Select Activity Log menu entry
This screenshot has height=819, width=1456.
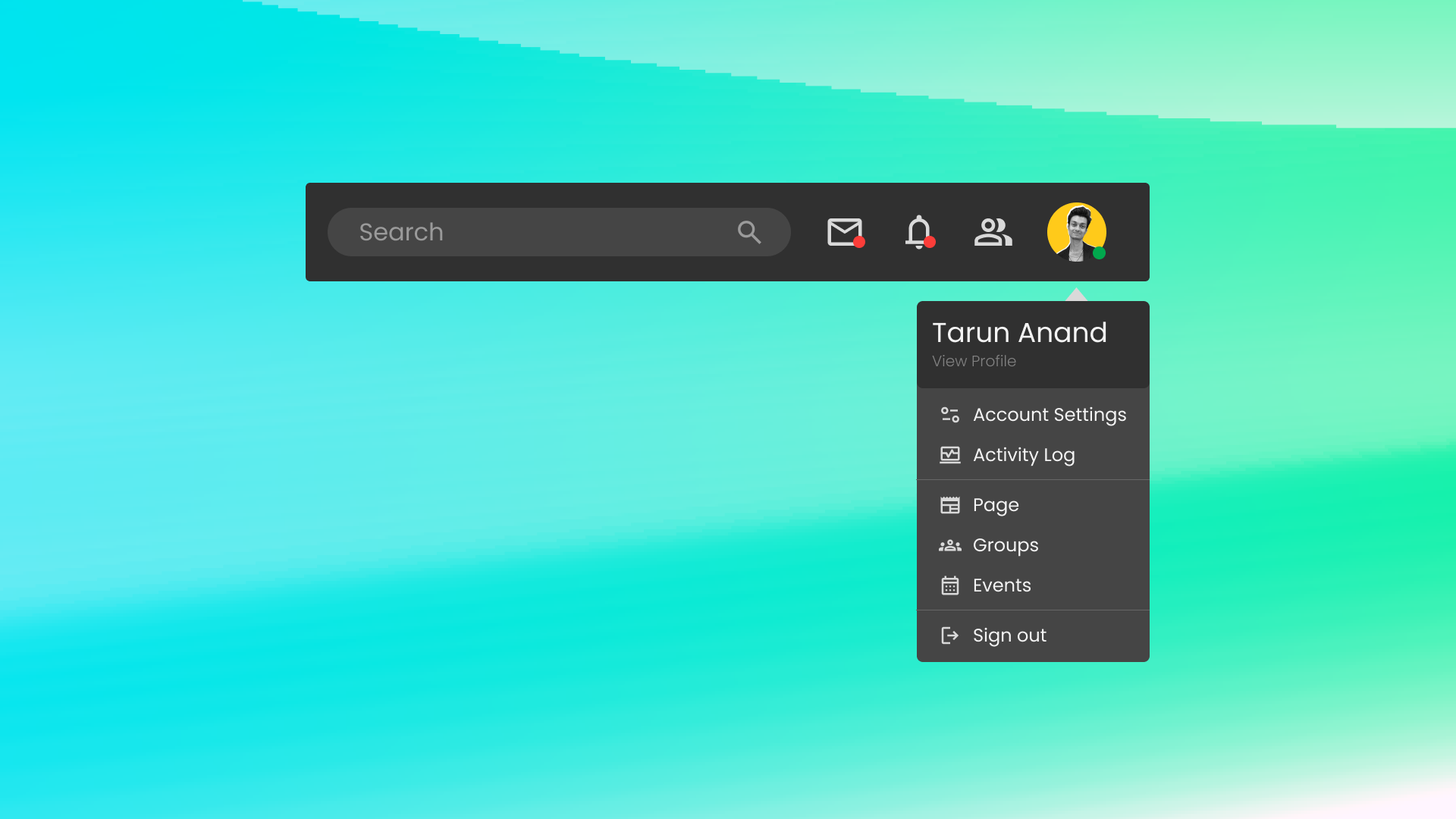(1023, 455)
